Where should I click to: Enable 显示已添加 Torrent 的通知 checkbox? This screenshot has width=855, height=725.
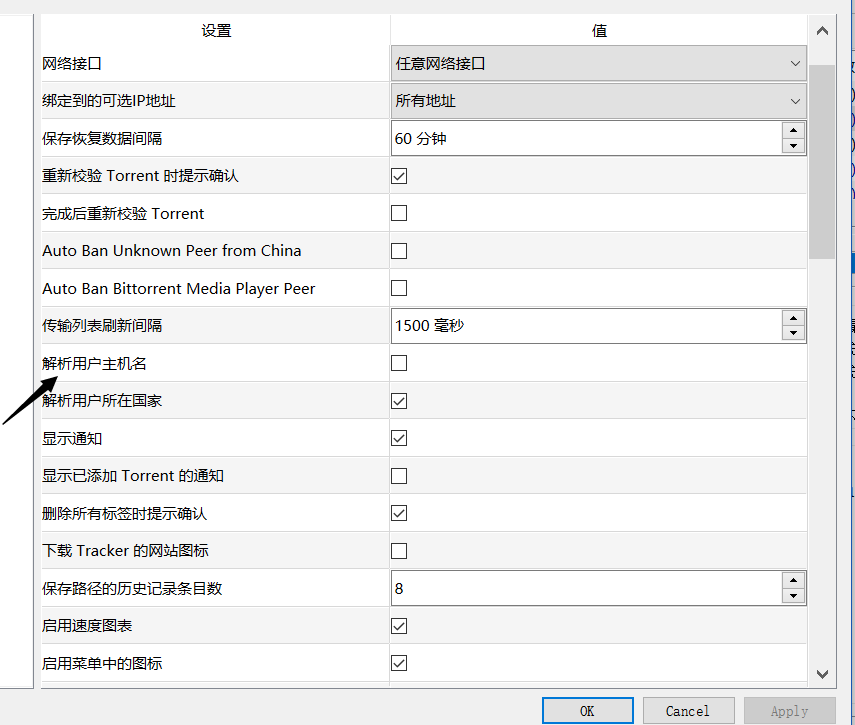coord(399,476)
